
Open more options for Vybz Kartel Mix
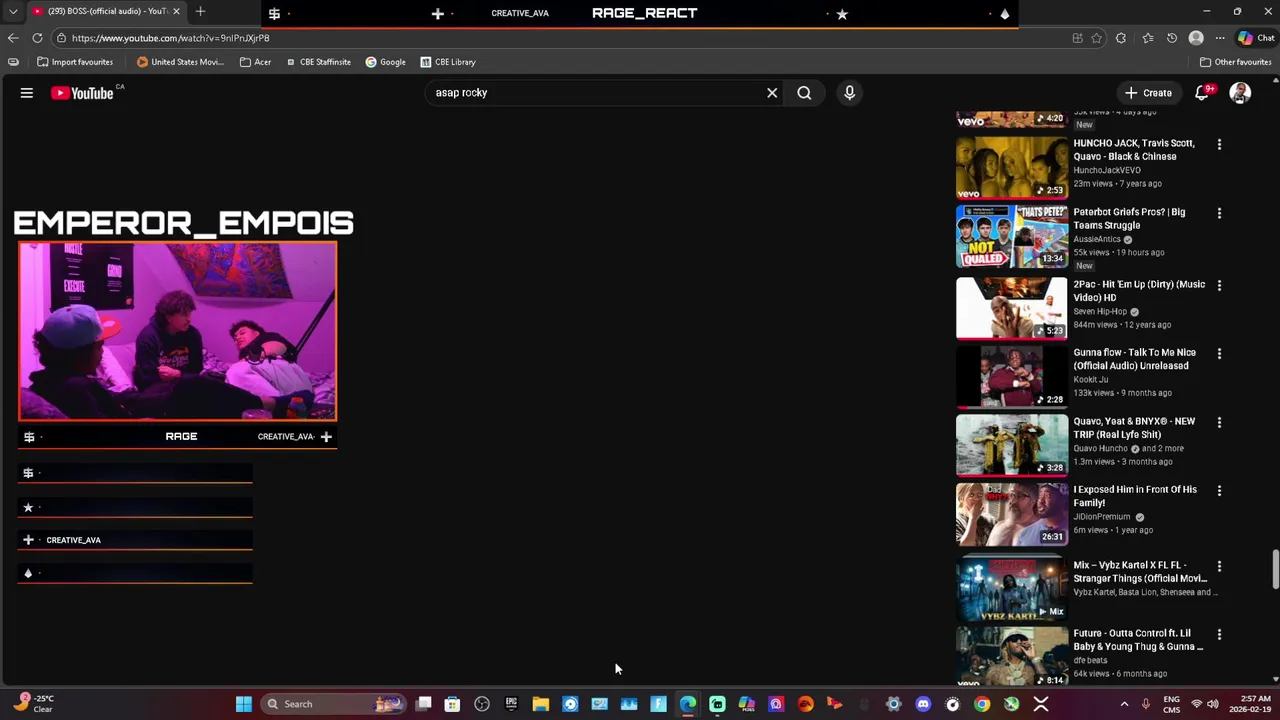pyautogui.click(x=1219, y=566)
